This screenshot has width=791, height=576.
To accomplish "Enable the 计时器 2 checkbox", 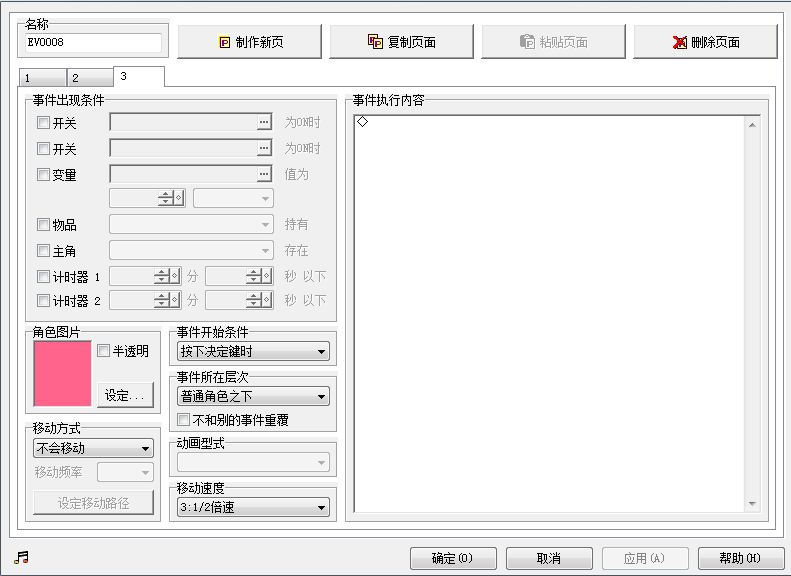I will pos(43,301).
